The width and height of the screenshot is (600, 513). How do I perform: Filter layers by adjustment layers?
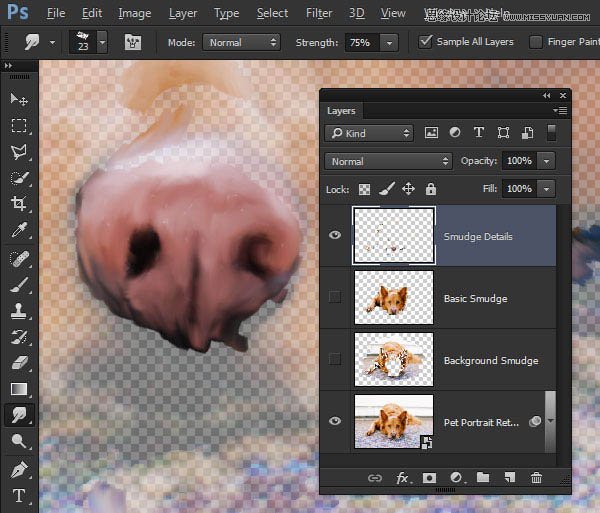pos(455,133)
